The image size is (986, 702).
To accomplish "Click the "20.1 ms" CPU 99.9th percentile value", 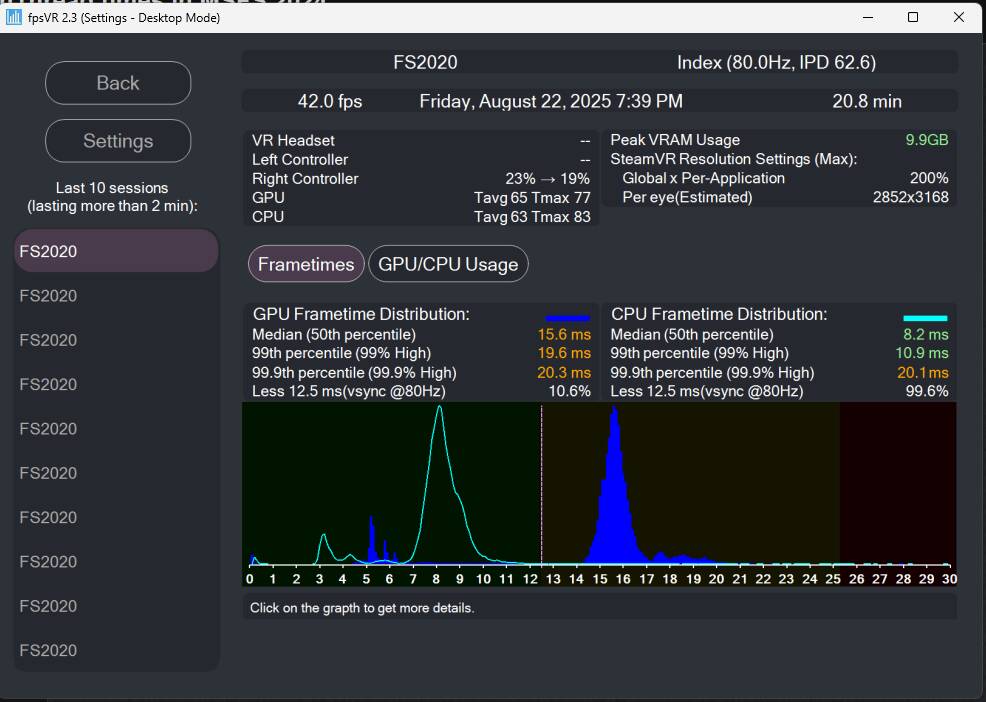I will pyautogui.click(x=922, y=372).
